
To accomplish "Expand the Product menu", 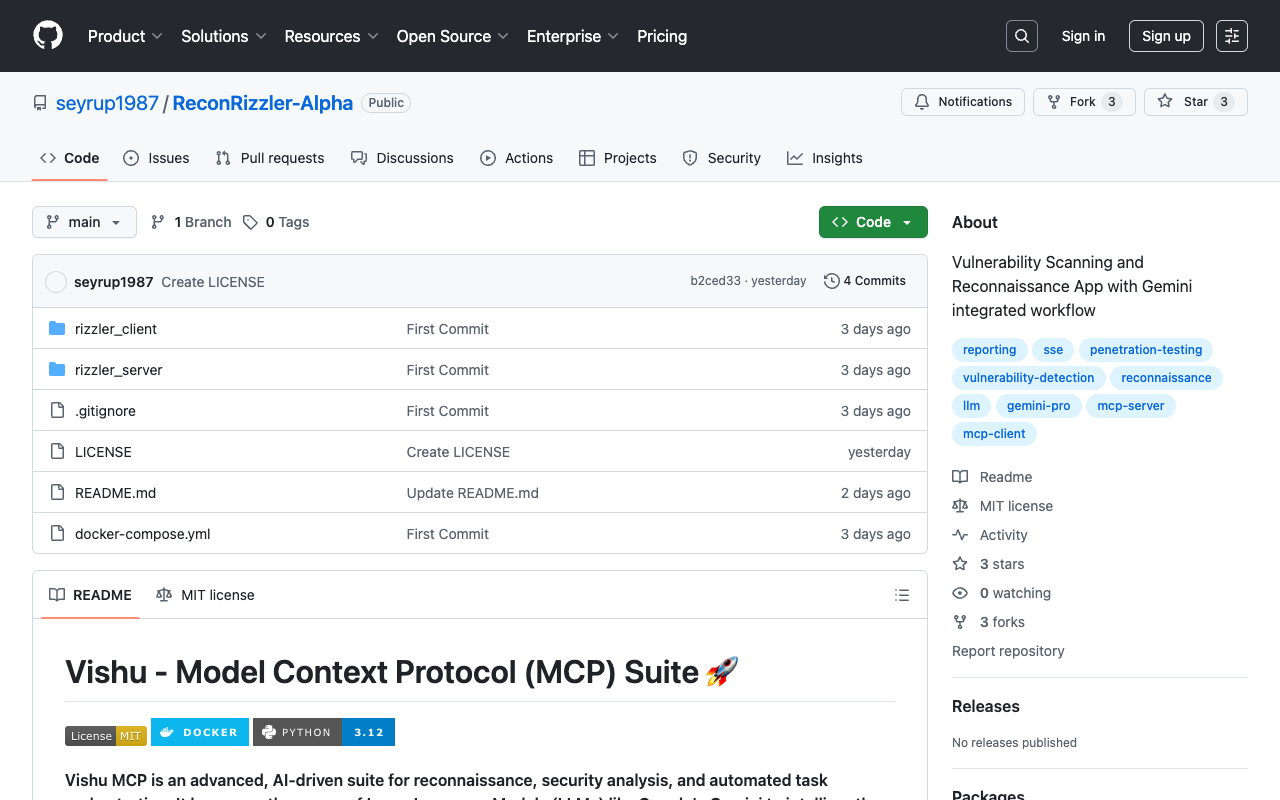I will pyautogui.click(x=125, y=36).
